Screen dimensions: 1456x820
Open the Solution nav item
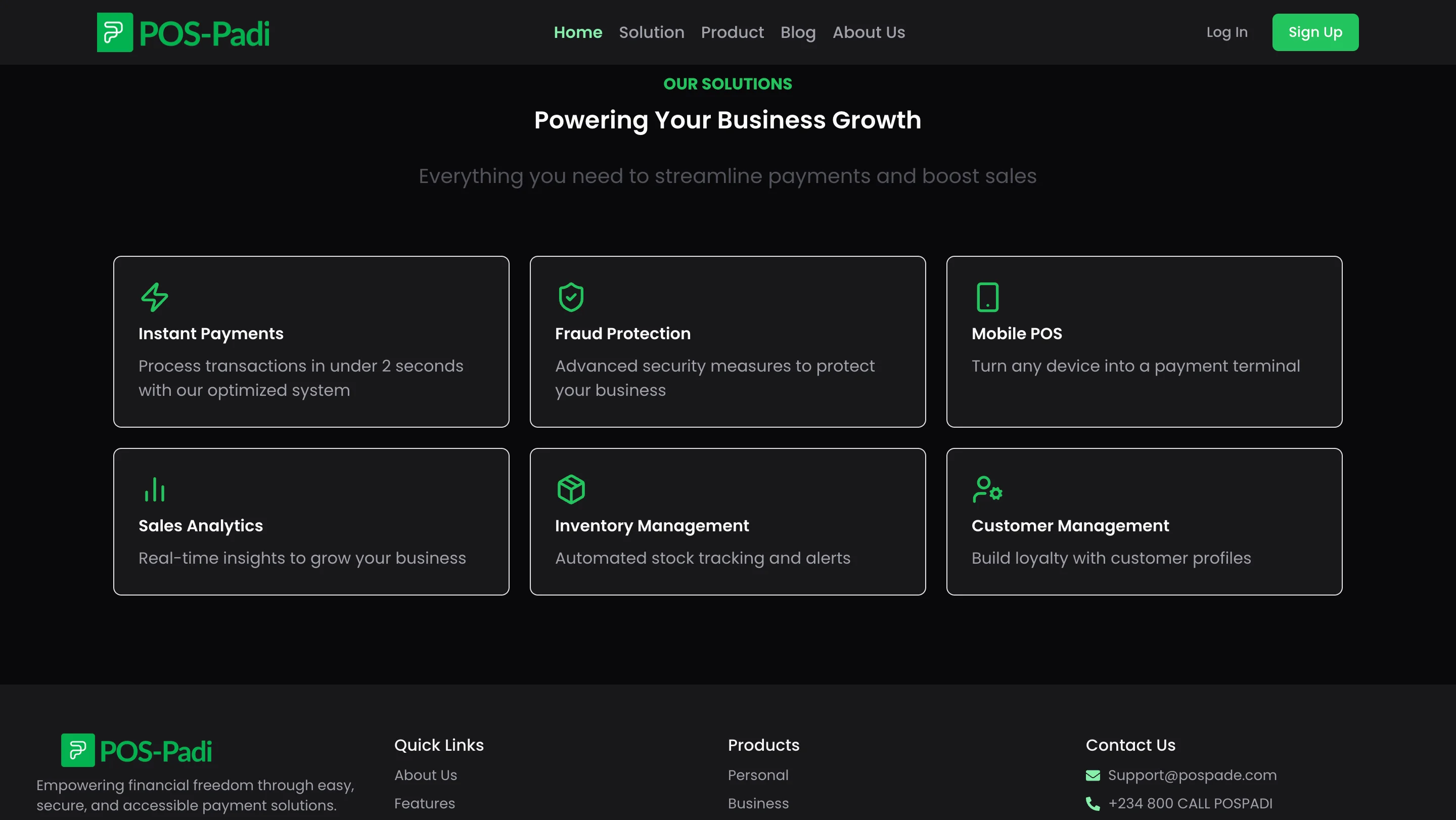pyautogui.click(x=651, y=33)
